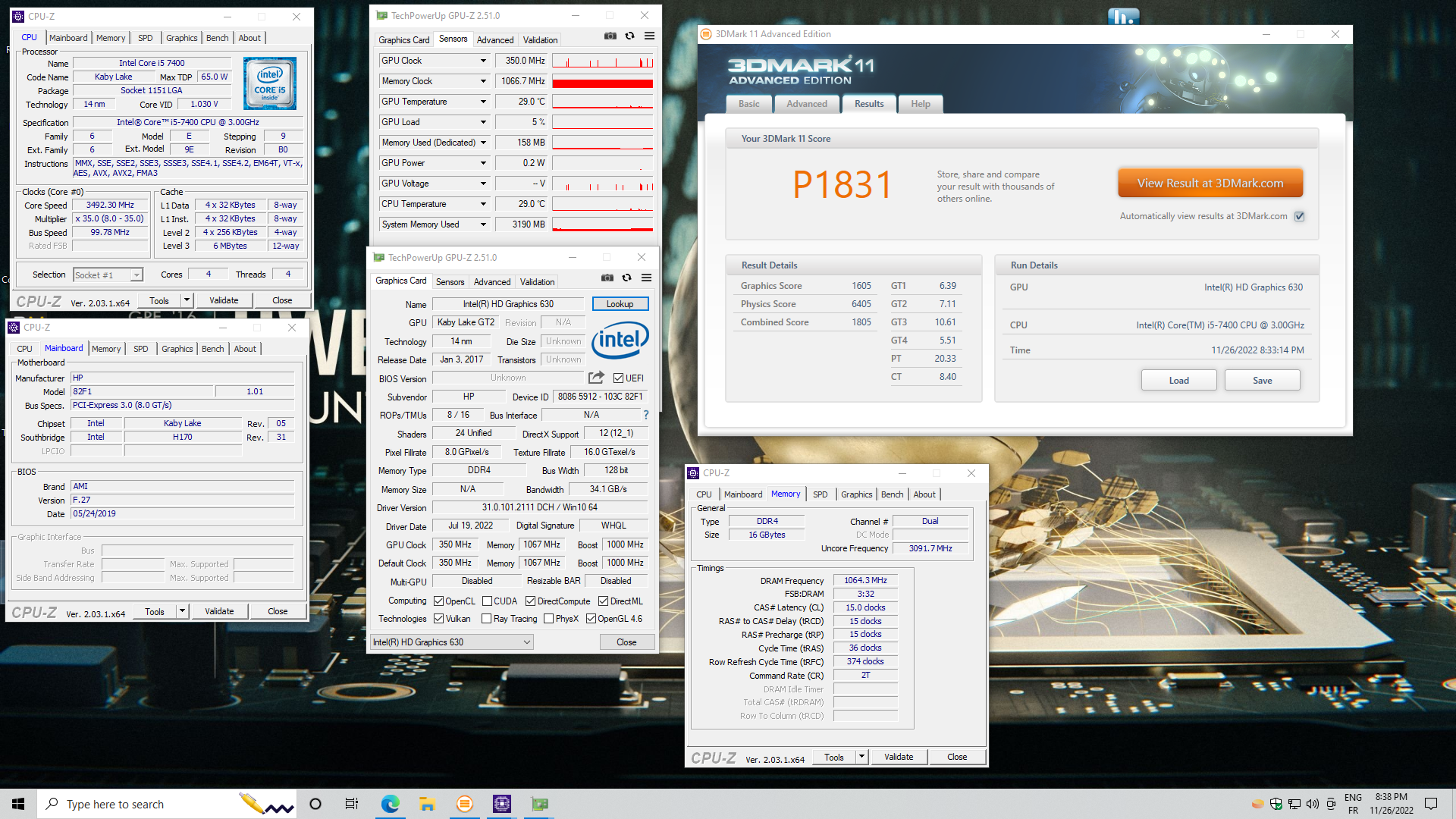This screenshot has height=819, width=1456.
Task: Click Lookup button in GPU-Z
Action: [620, 304]
